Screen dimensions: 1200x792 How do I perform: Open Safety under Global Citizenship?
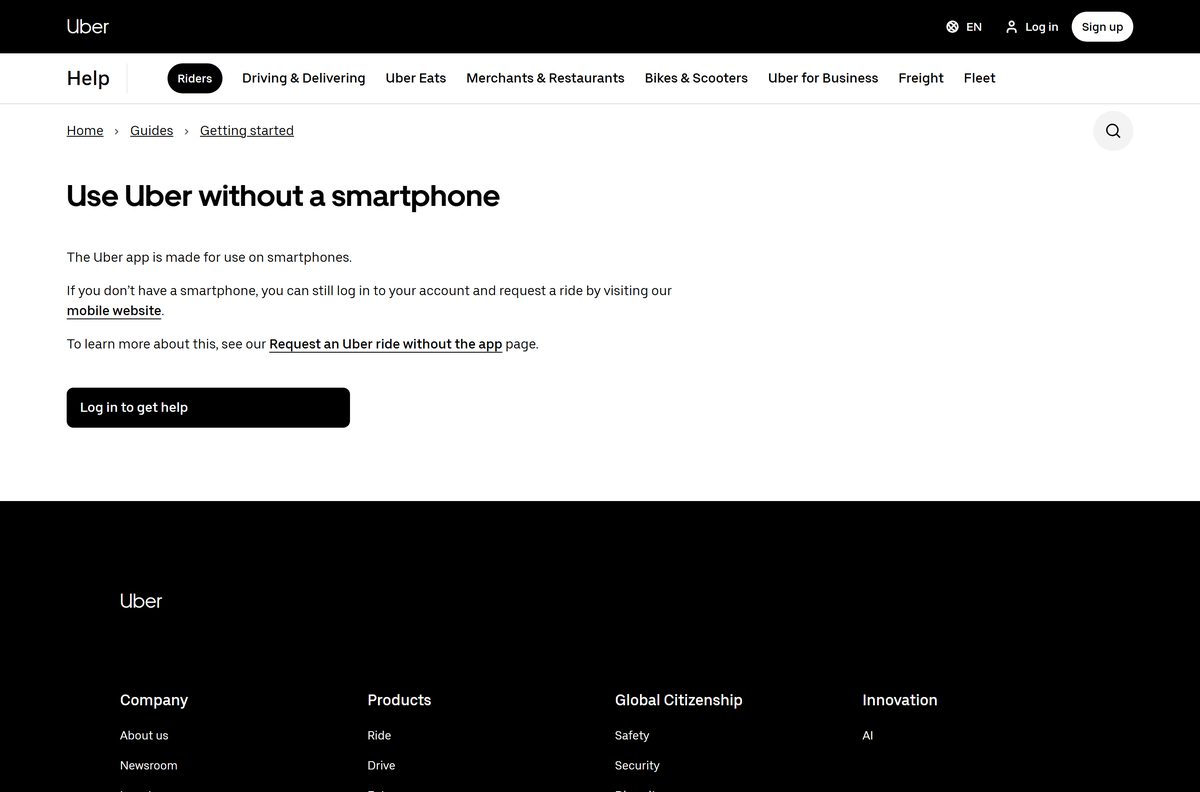point(632,735)
